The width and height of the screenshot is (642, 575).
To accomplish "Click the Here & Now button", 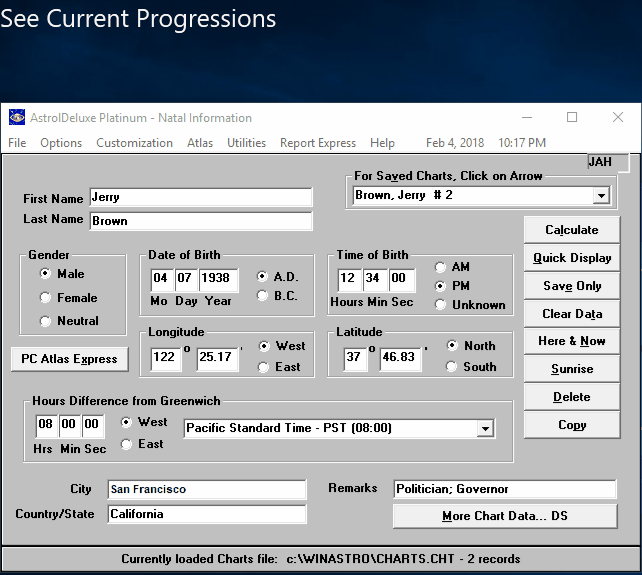I will tap(572, 341).
